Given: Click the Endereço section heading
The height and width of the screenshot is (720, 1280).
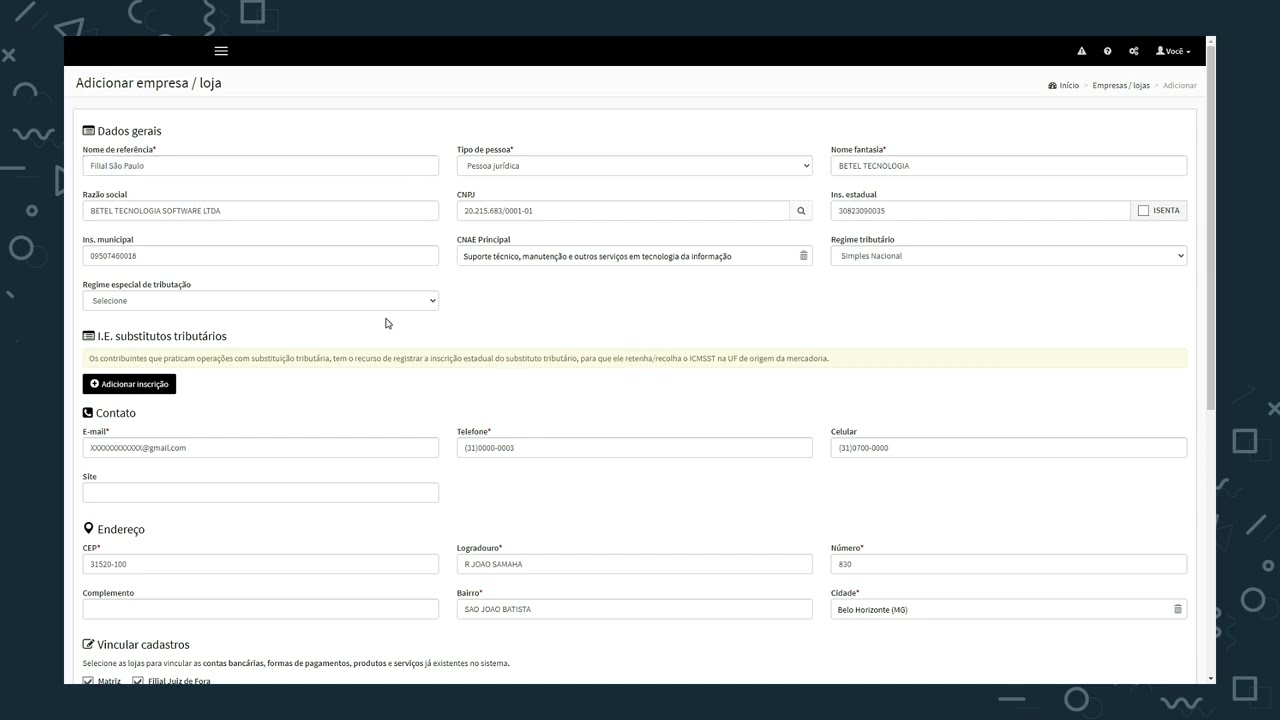Looking at the screenshot, I should (114, 529).
